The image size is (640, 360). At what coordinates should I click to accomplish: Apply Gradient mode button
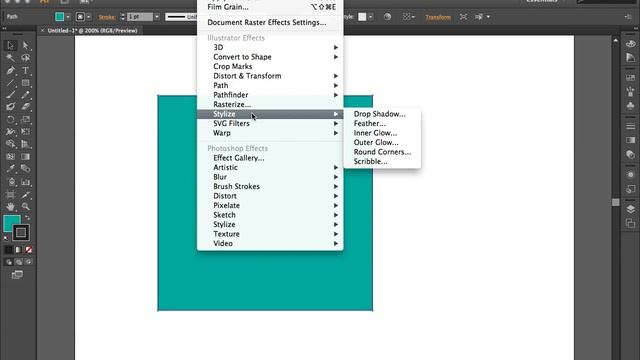[18, 249]
